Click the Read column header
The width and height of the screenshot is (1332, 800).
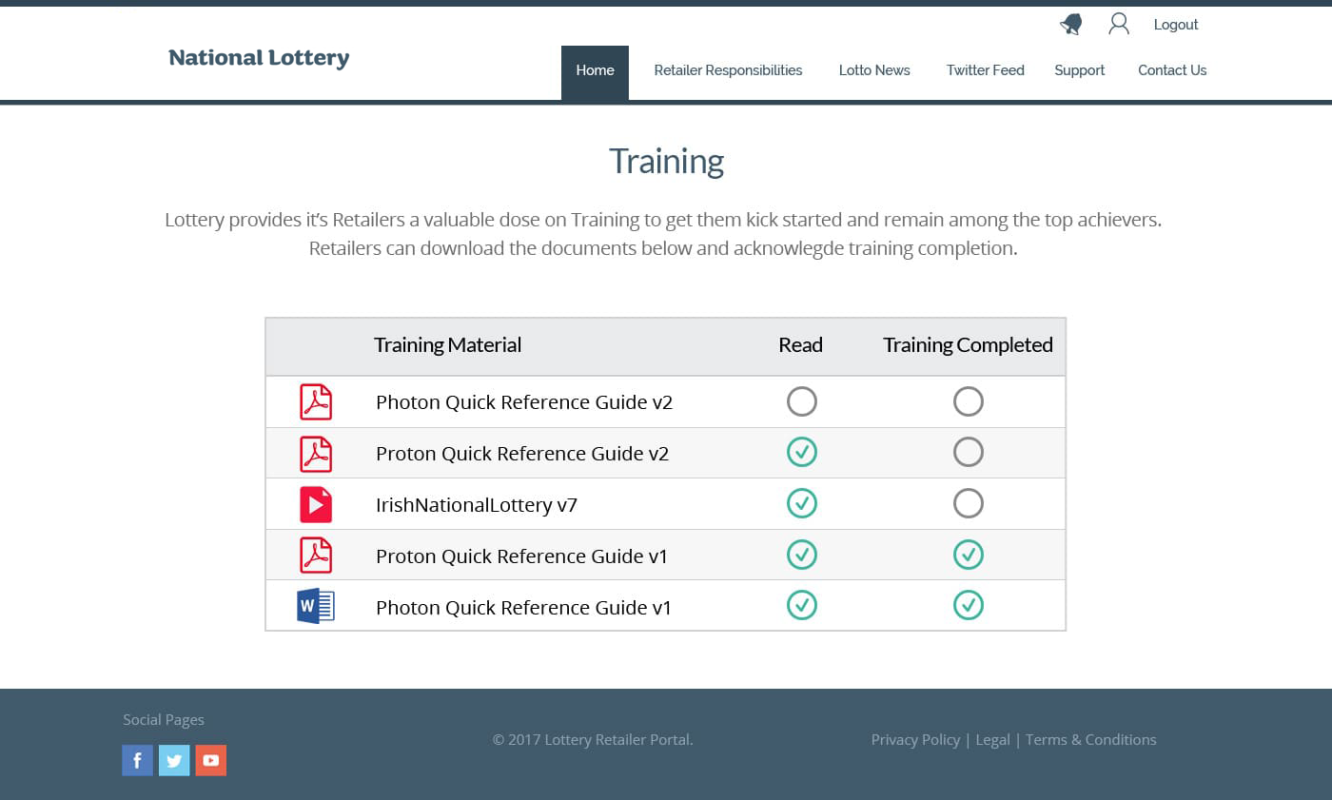801,345
